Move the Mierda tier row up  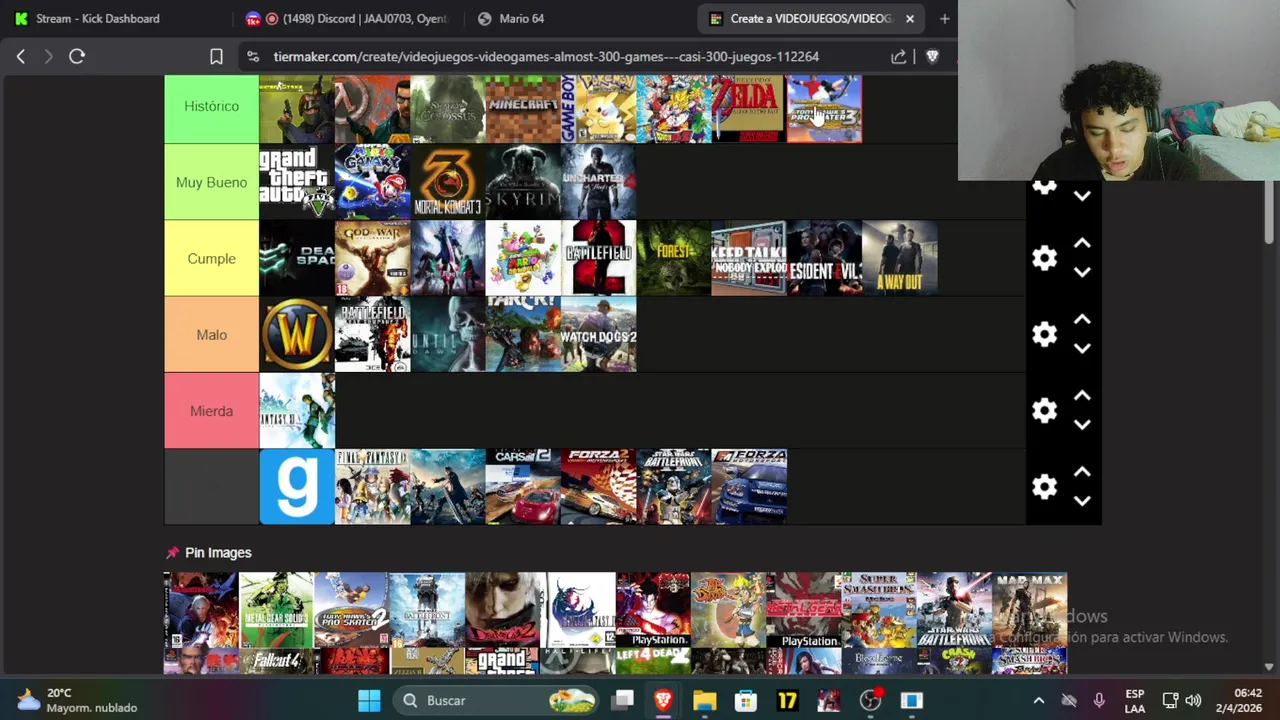1082,396
